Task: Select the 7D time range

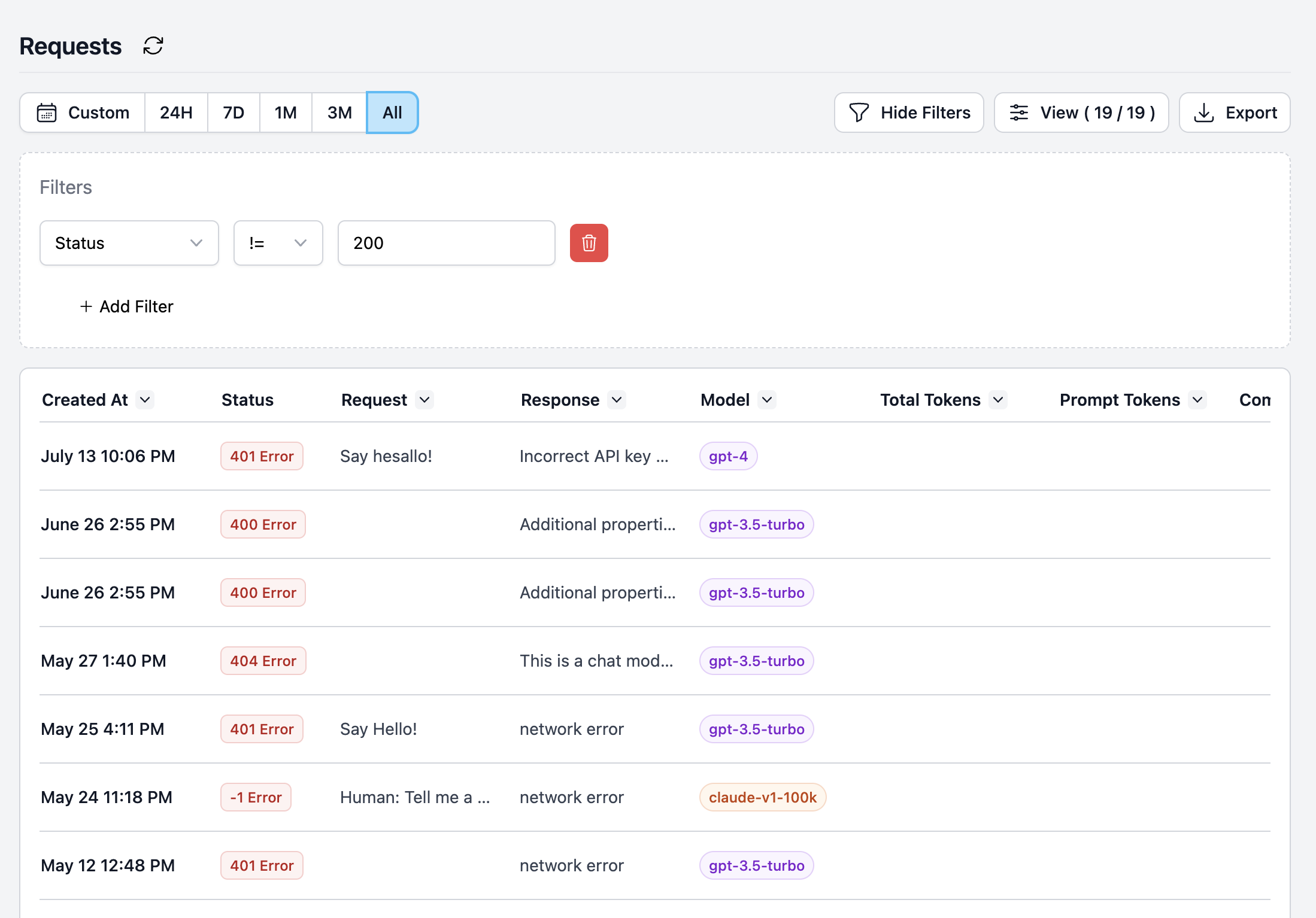Action: pos(234,113)
